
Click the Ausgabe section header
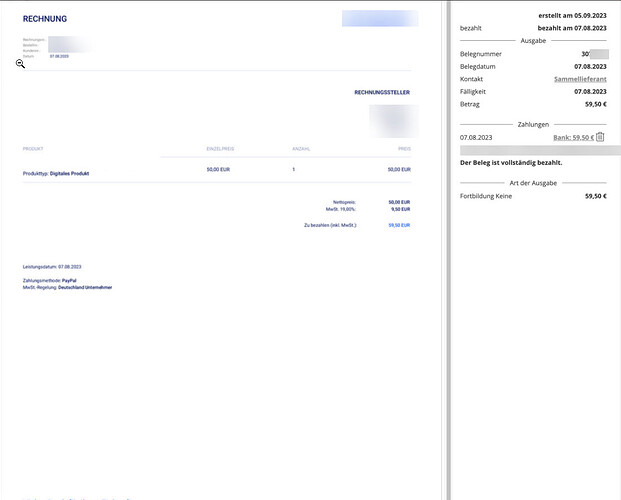[x=533, y=40]
